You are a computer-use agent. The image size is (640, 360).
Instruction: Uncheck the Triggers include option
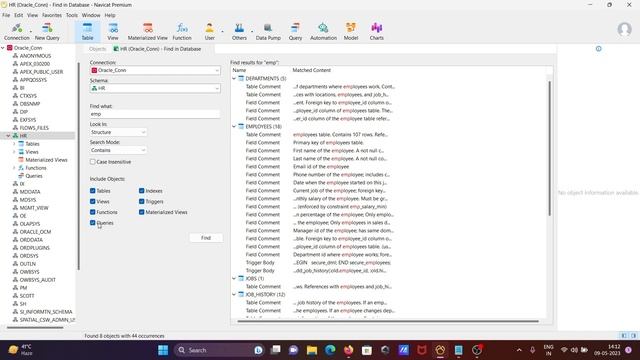142,202
